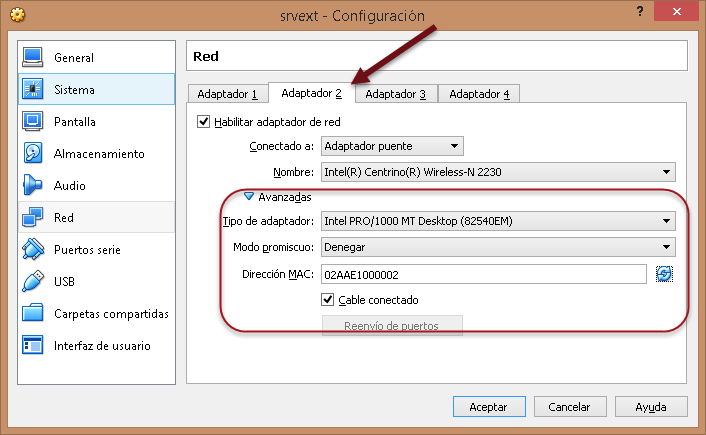The width and height of the screenshot is (706, 435).
Task: Switch to the Adaptador 3 tab
Action: 395,94
